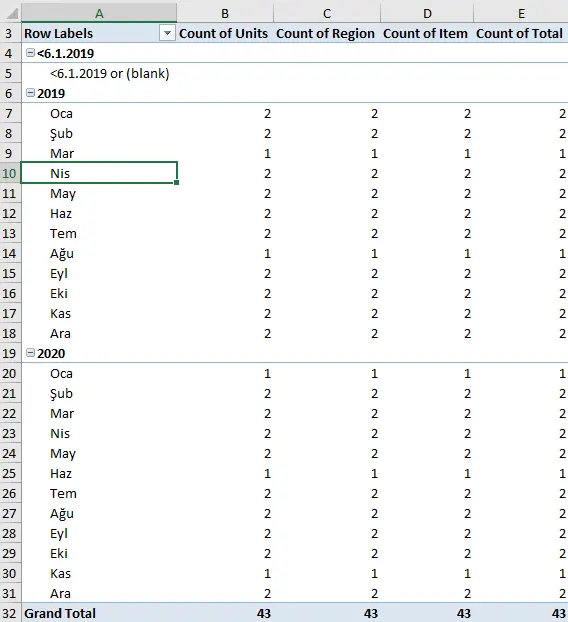The width and height of the screenshot is (568, 622).
Task: Click the select-all corner triangle
Action: 11,13
